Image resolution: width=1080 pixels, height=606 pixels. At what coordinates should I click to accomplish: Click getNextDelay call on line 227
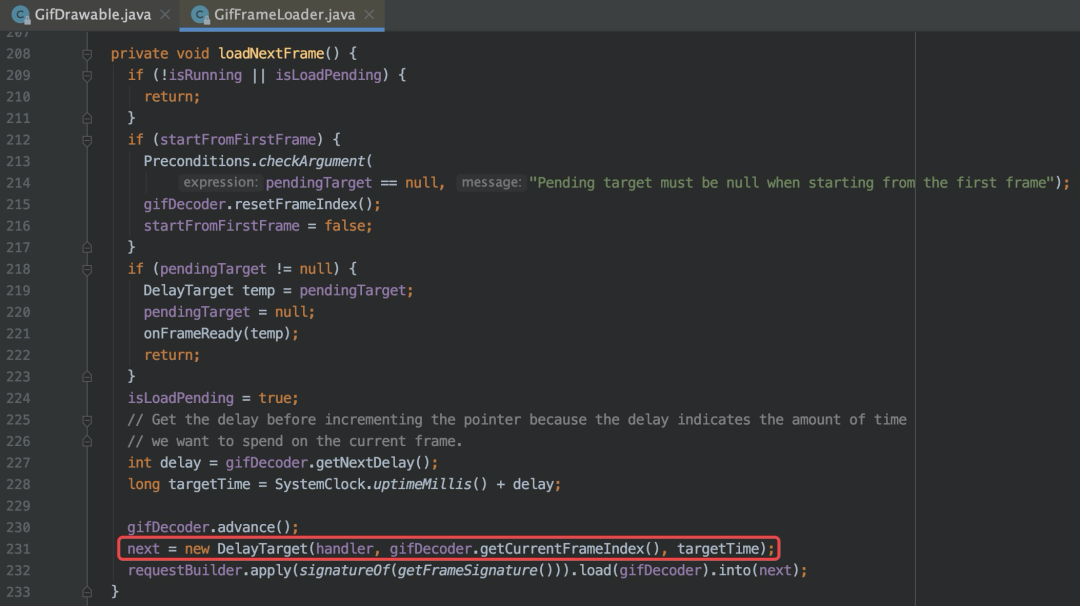pos(364,463)
